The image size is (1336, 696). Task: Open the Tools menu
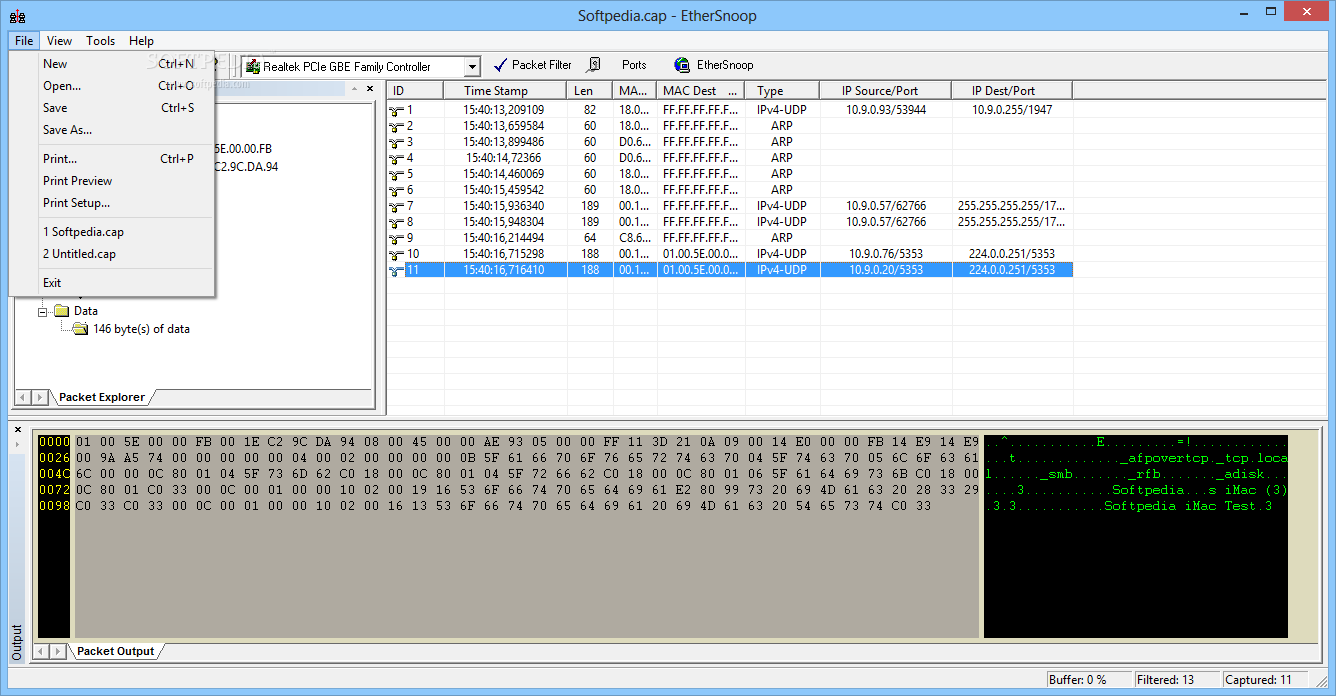(100, 41)
